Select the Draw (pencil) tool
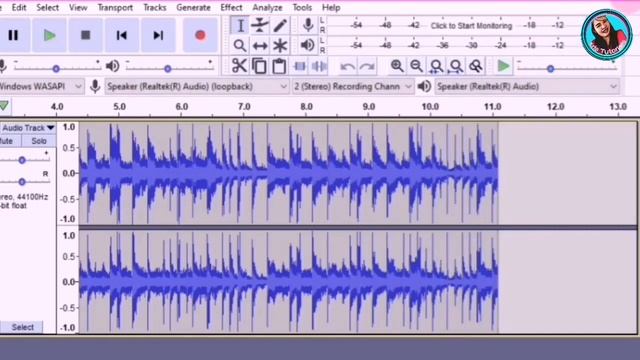Image resolution: width=640 pixels, height=360 pixels. coord(280,26)
